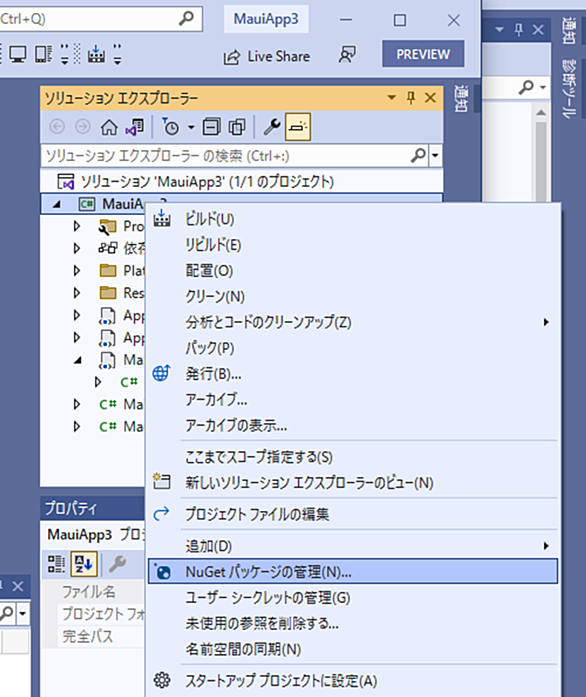This screenshot has height=697, width=586.
Task: Select パック(P) menu entry
Action: pos(352,348)
